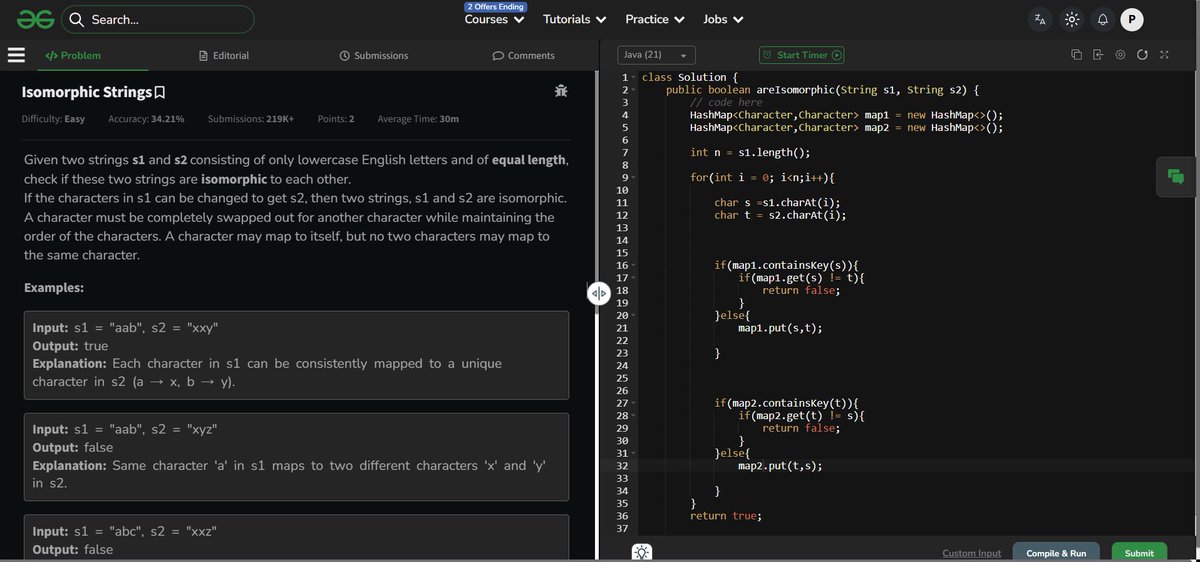Image resolution: width=1200 pixels, height=562 pixels.
Task: Switch to the Problem tab
Action: coord(73,55)
